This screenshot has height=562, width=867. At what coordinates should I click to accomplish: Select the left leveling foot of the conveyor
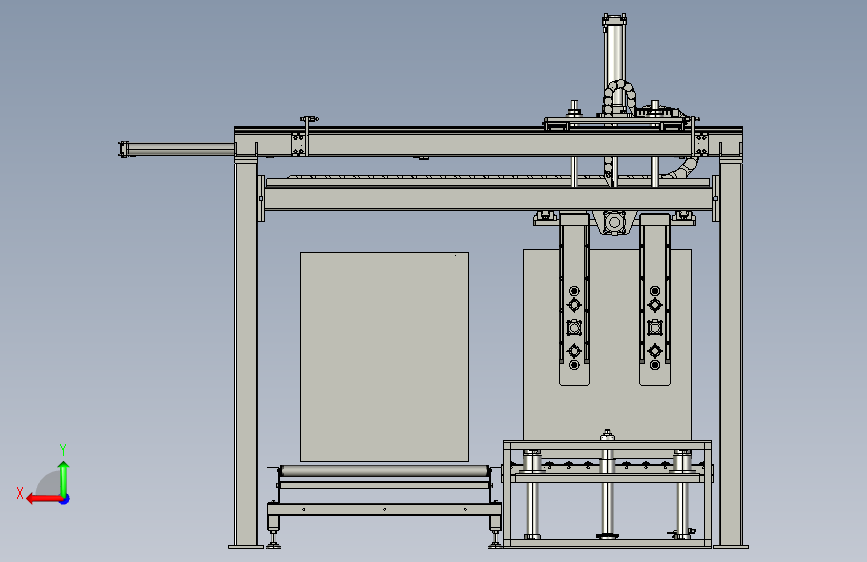273,539
